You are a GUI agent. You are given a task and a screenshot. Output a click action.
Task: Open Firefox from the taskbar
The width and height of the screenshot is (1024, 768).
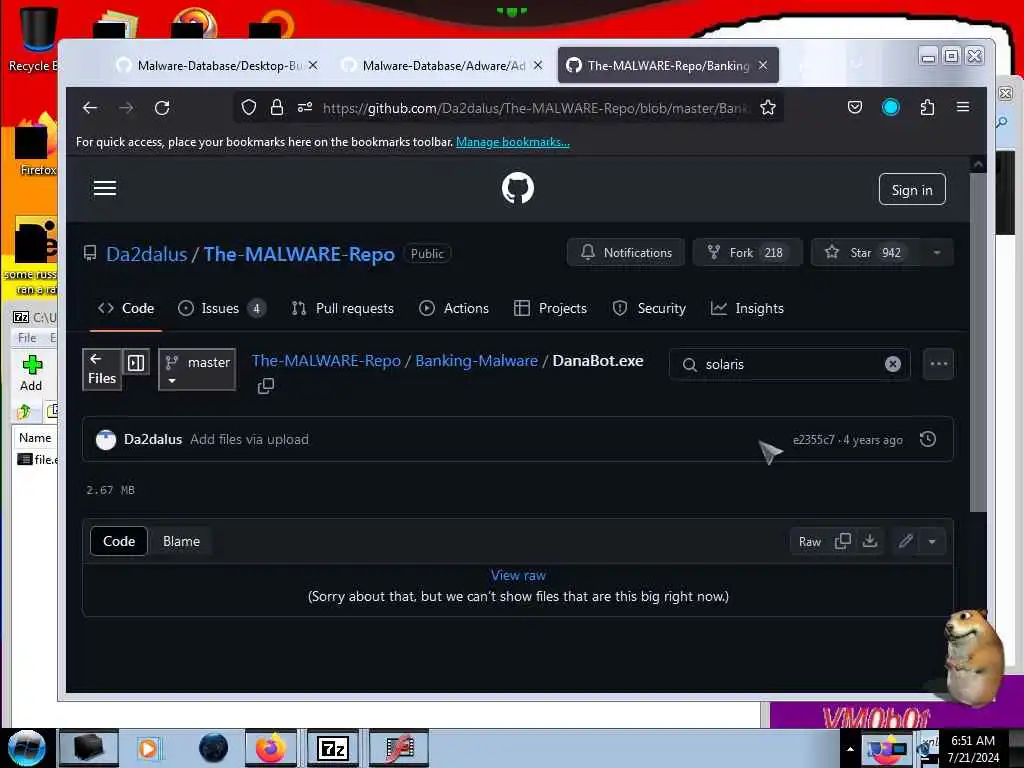click(x=270, y=748)
